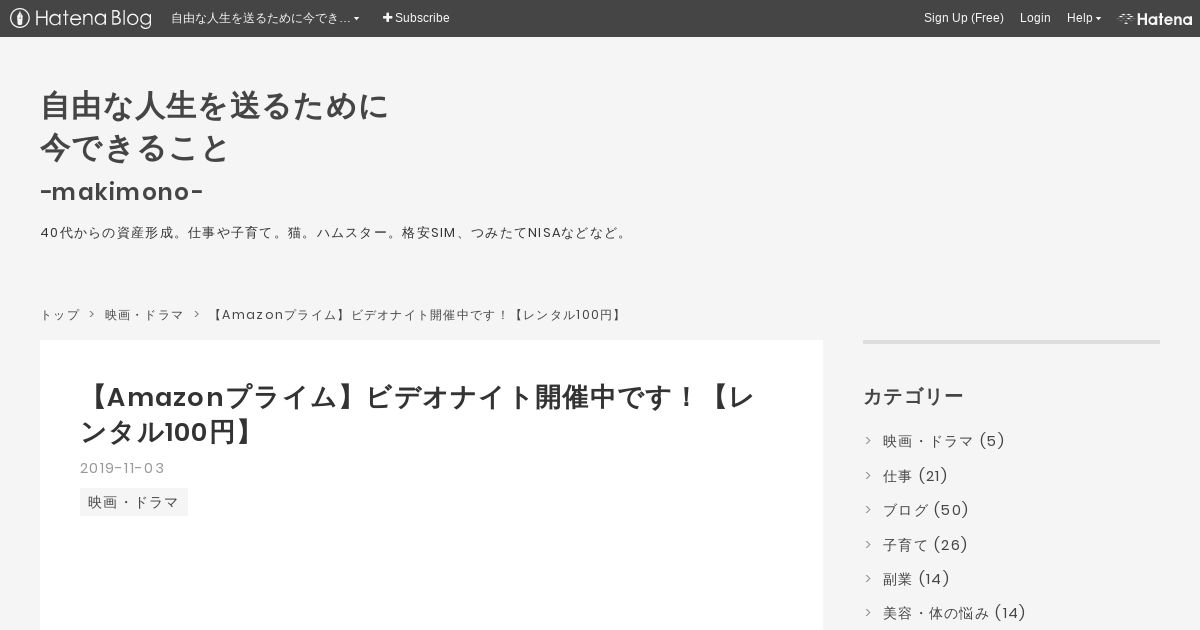The height and width of the screenshot is (630, 1200).
Task: Open category 仕事 (21)
Action: pyautogui.click(x=915, y=476)
